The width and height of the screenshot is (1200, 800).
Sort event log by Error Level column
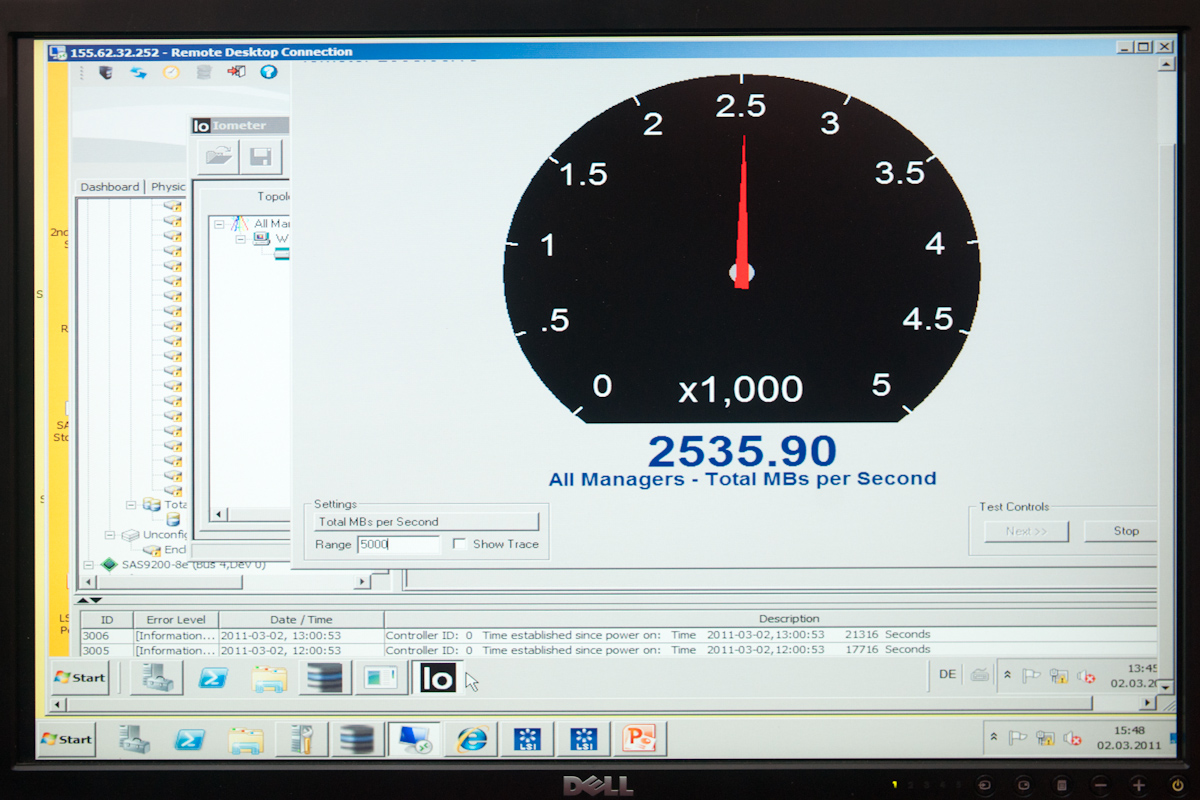[176, 619]
